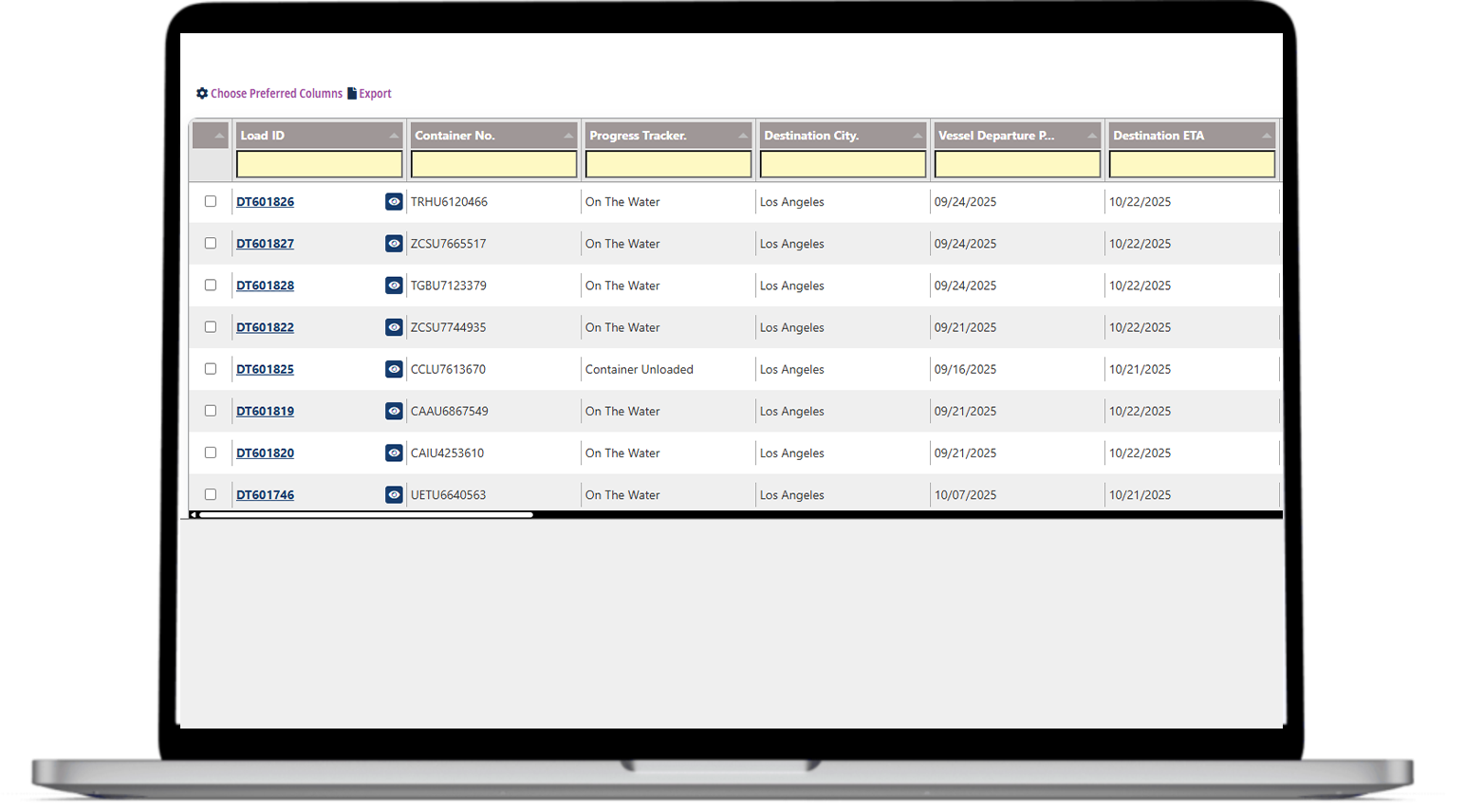The width and height of the screenshot is (1465, 812).
Task: Sort by Load ID column arrow
Action: pyautogui.click(x=394, y=136)
